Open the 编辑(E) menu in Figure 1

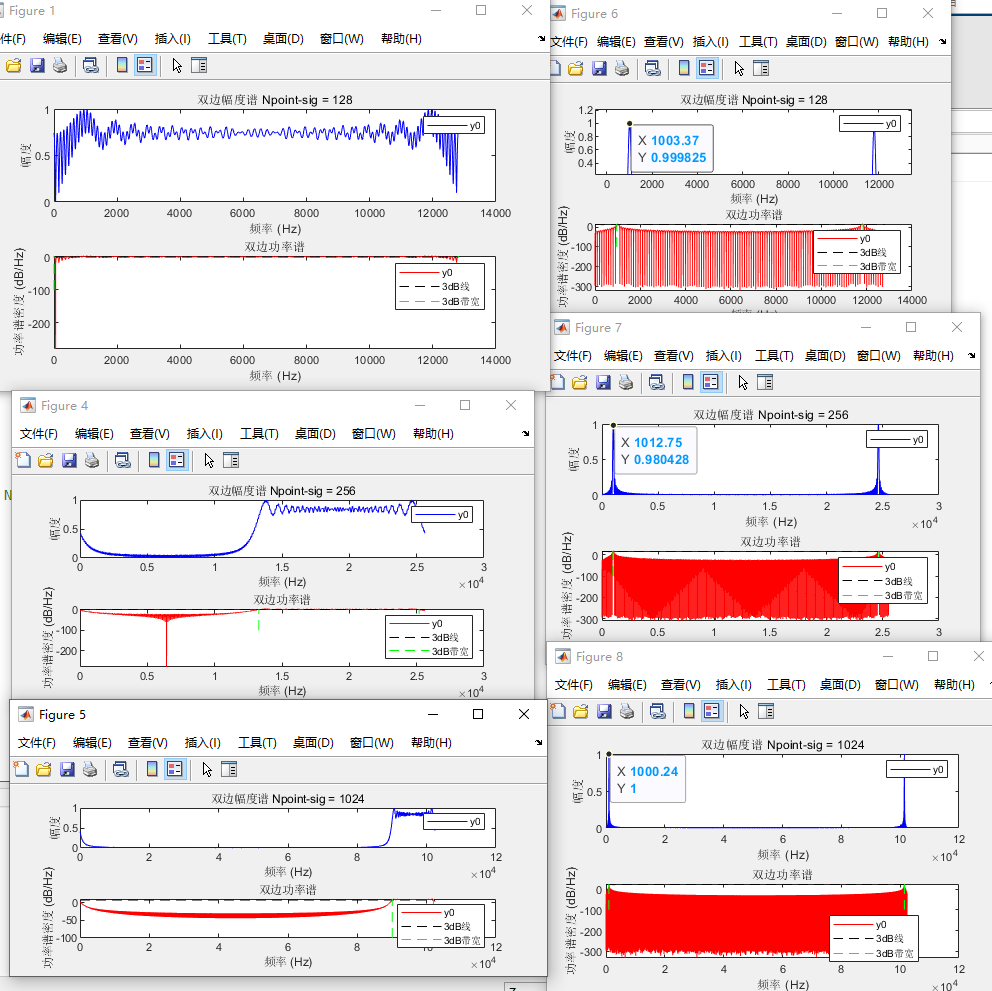62,39
